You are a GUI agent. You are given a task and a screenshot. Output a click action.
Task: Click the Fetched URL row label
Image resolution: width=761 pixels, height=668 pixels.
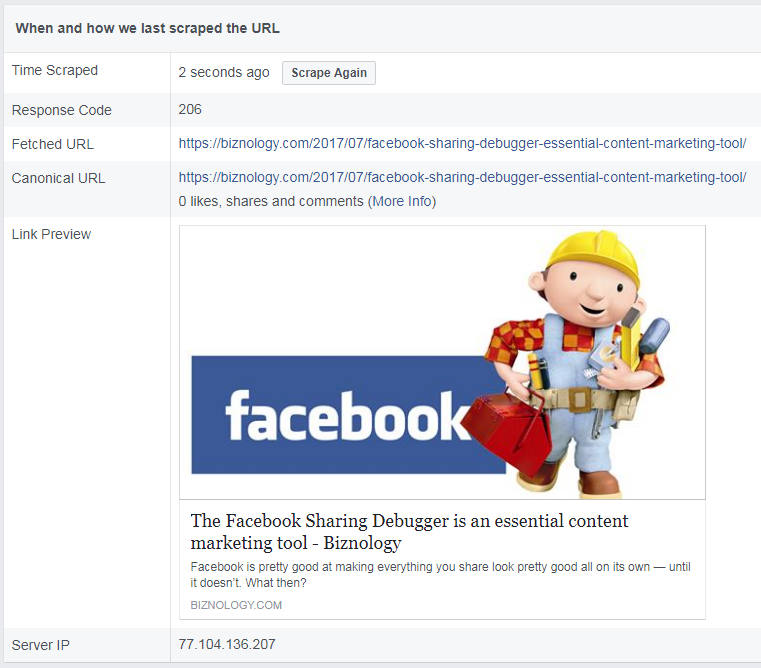coord(53,144)
